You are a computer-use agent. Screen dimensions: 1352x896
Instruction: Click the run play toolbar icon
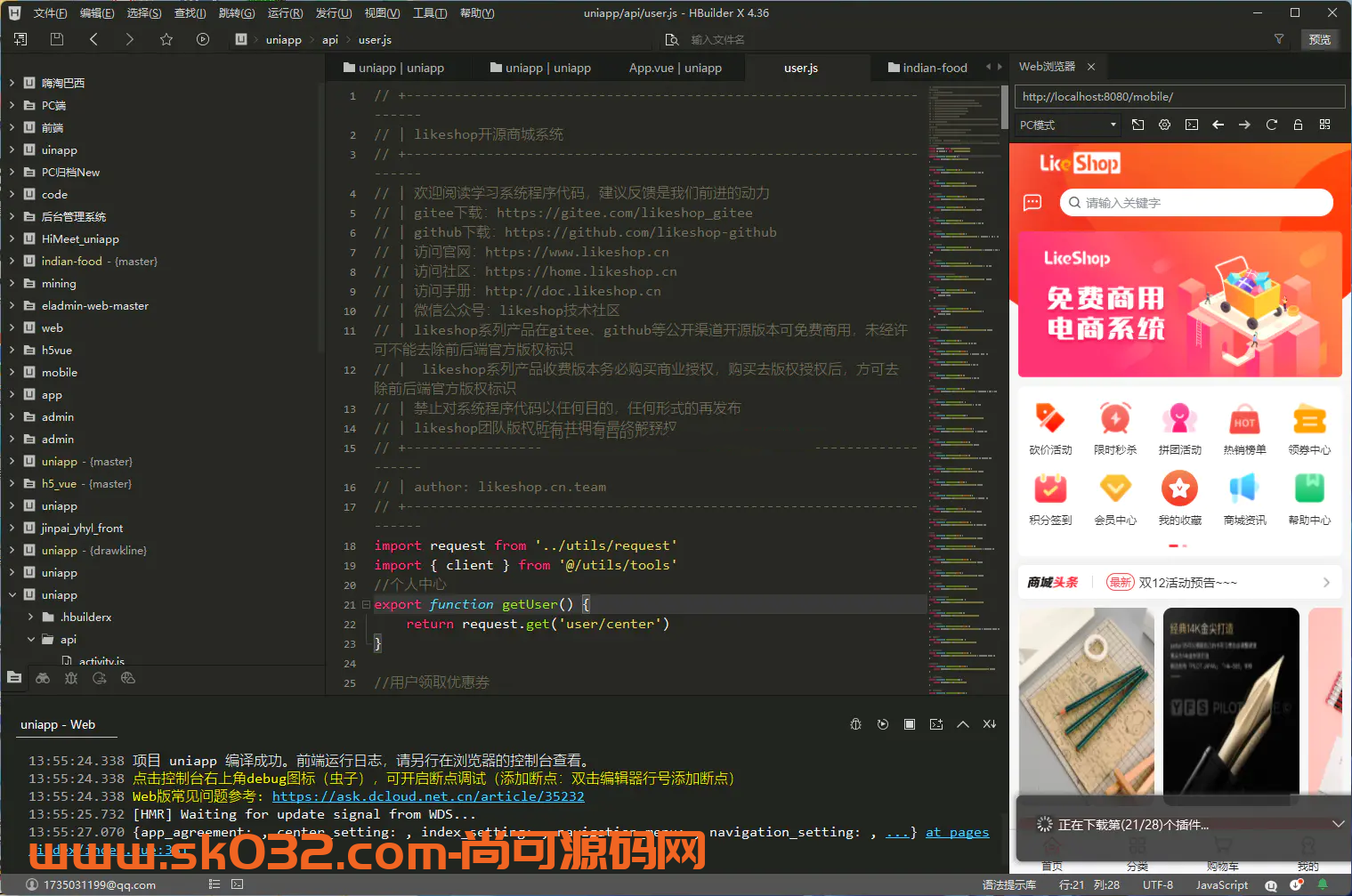(203, 39)
